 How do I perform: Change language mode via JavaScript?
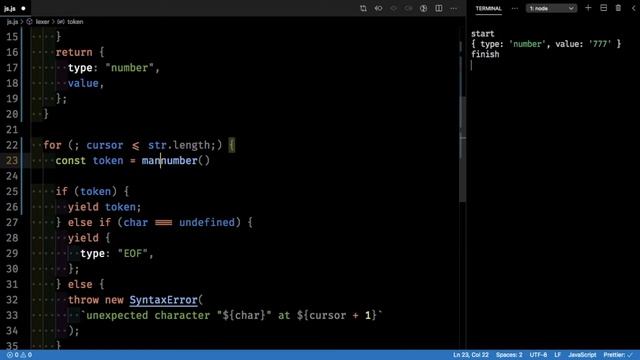point(582,355)
